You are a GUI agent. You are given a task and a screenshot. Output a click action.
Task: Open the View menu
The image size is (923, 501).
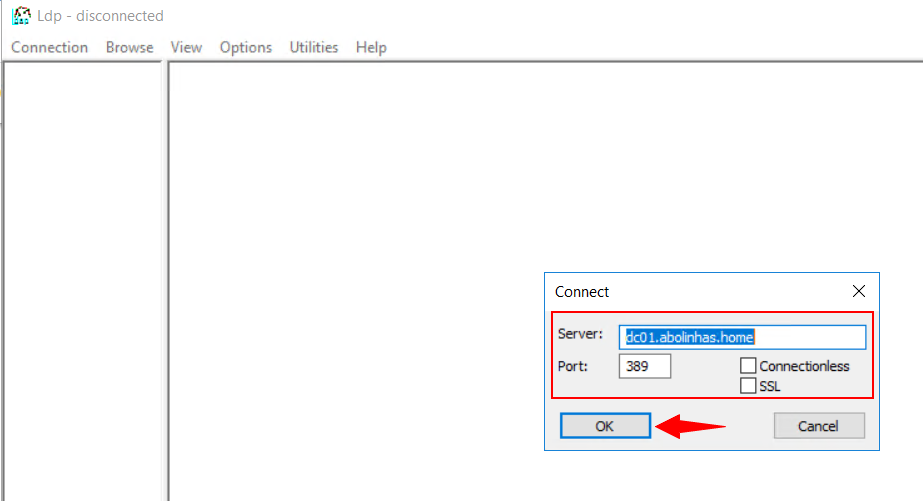click(186, 47)
